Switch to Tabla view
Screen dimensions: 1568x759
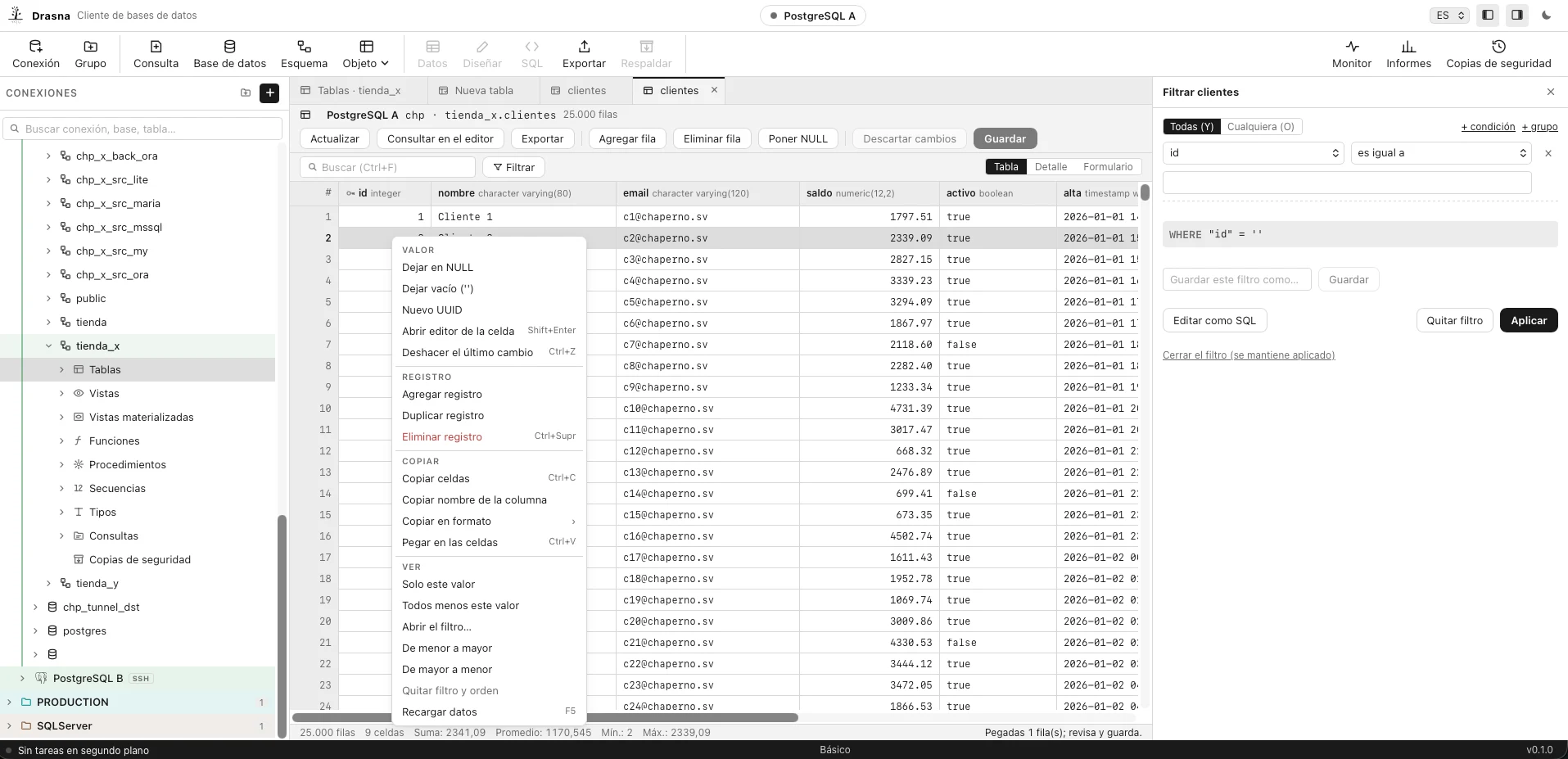pyautogui.click(x=1006, y=167)
